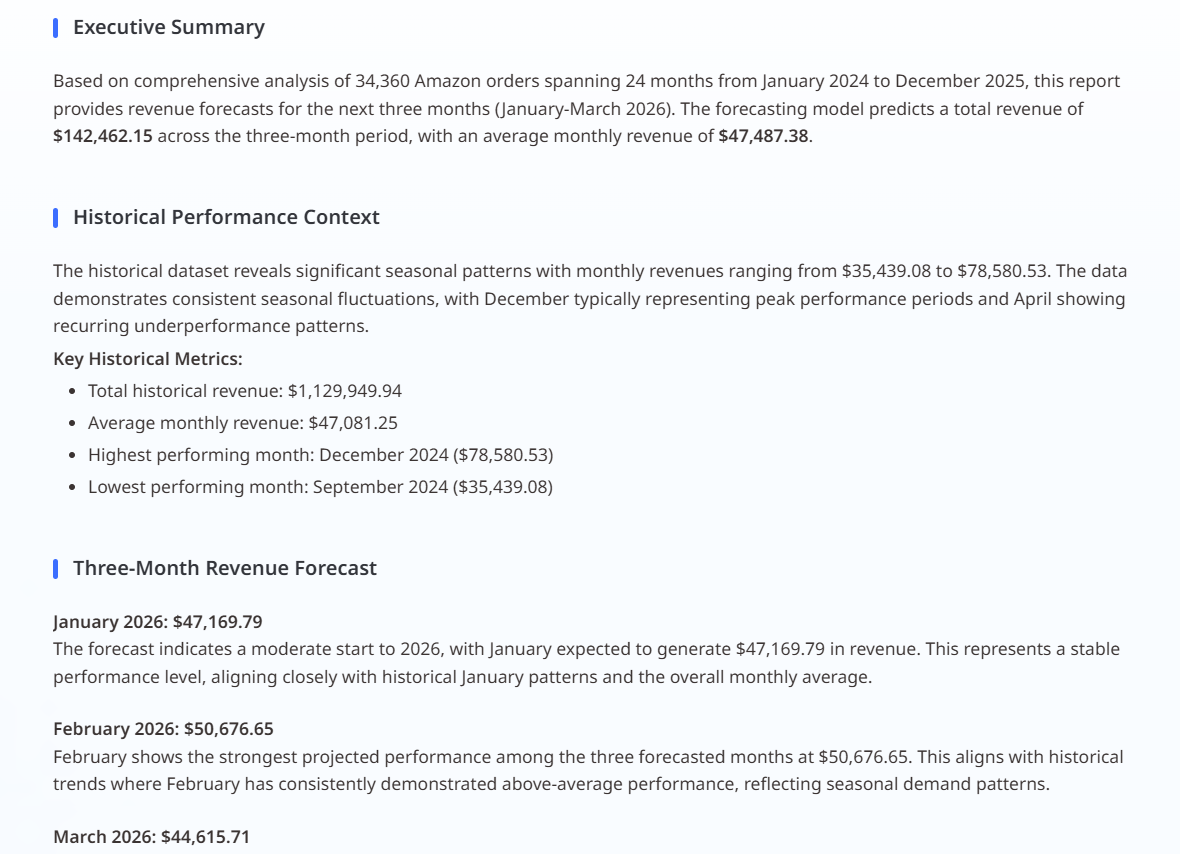This screenshot has width=1180, height=854.
Task: Click the March 2026: $44,615.71 subheading
Action: click(x=151, y=837)
